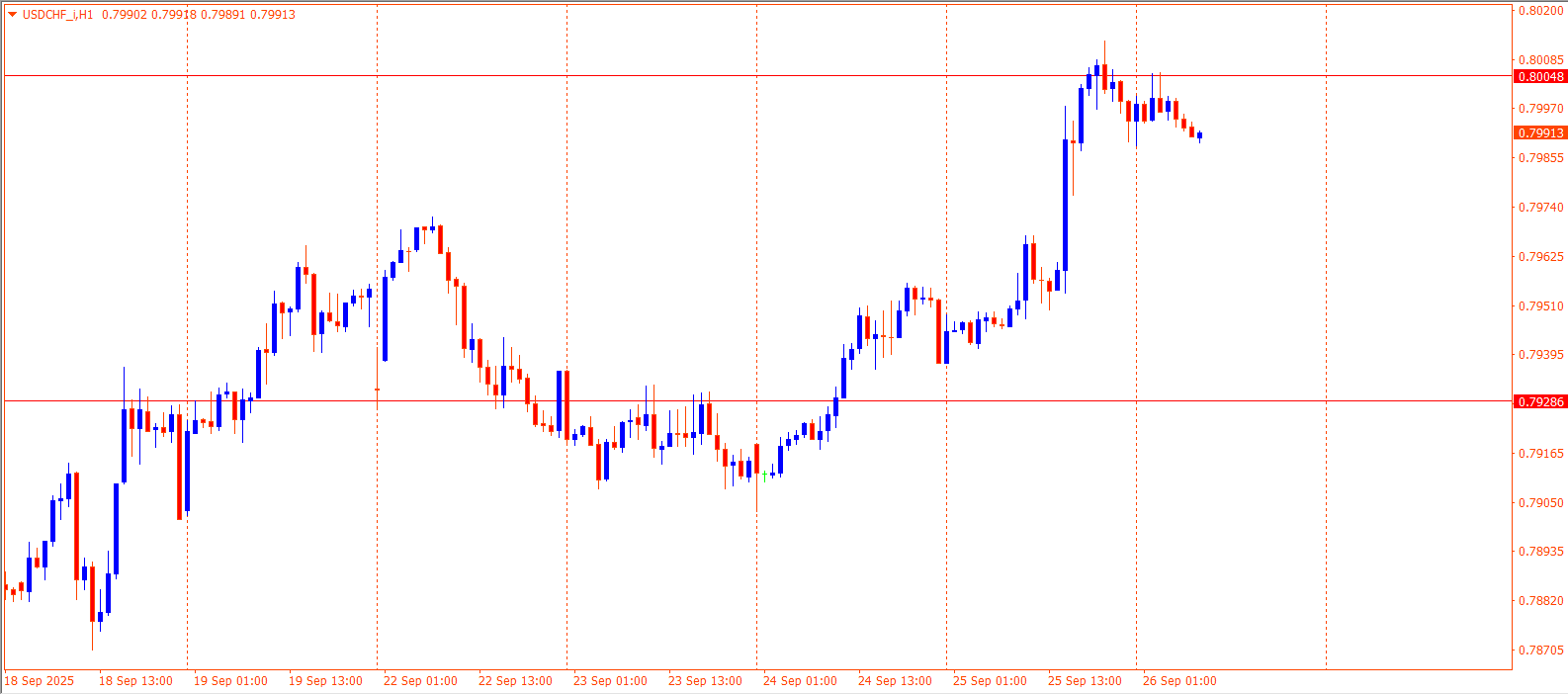The height and width of the screenshot is (695, 1568).
Task: Click the 0.80200 label on price scale
Action: click(1540, 11)
